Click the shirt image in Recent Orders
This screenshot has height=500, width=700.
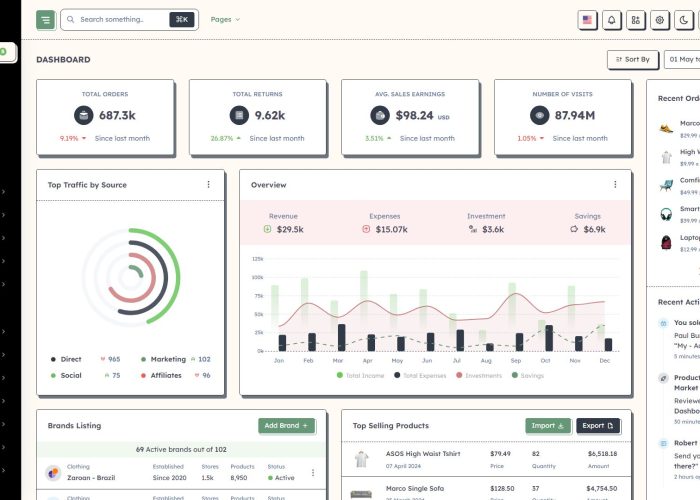(666, 157)
